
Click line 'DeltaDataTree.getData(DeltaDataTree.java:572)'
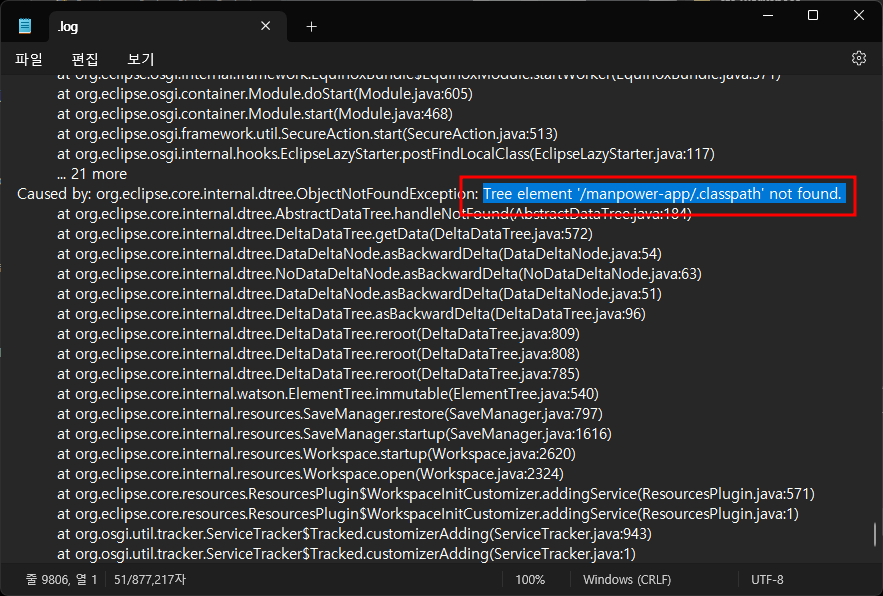coord(324,234)
